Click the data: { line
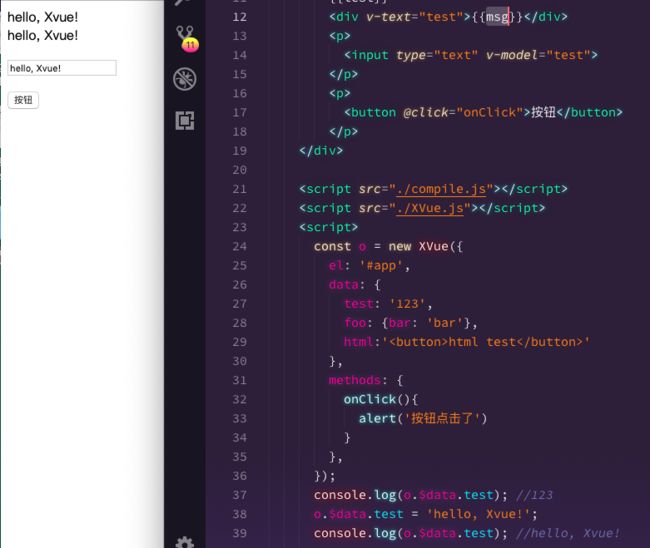The height and width of the screenshot is (548, 650). tap(354, 285)
